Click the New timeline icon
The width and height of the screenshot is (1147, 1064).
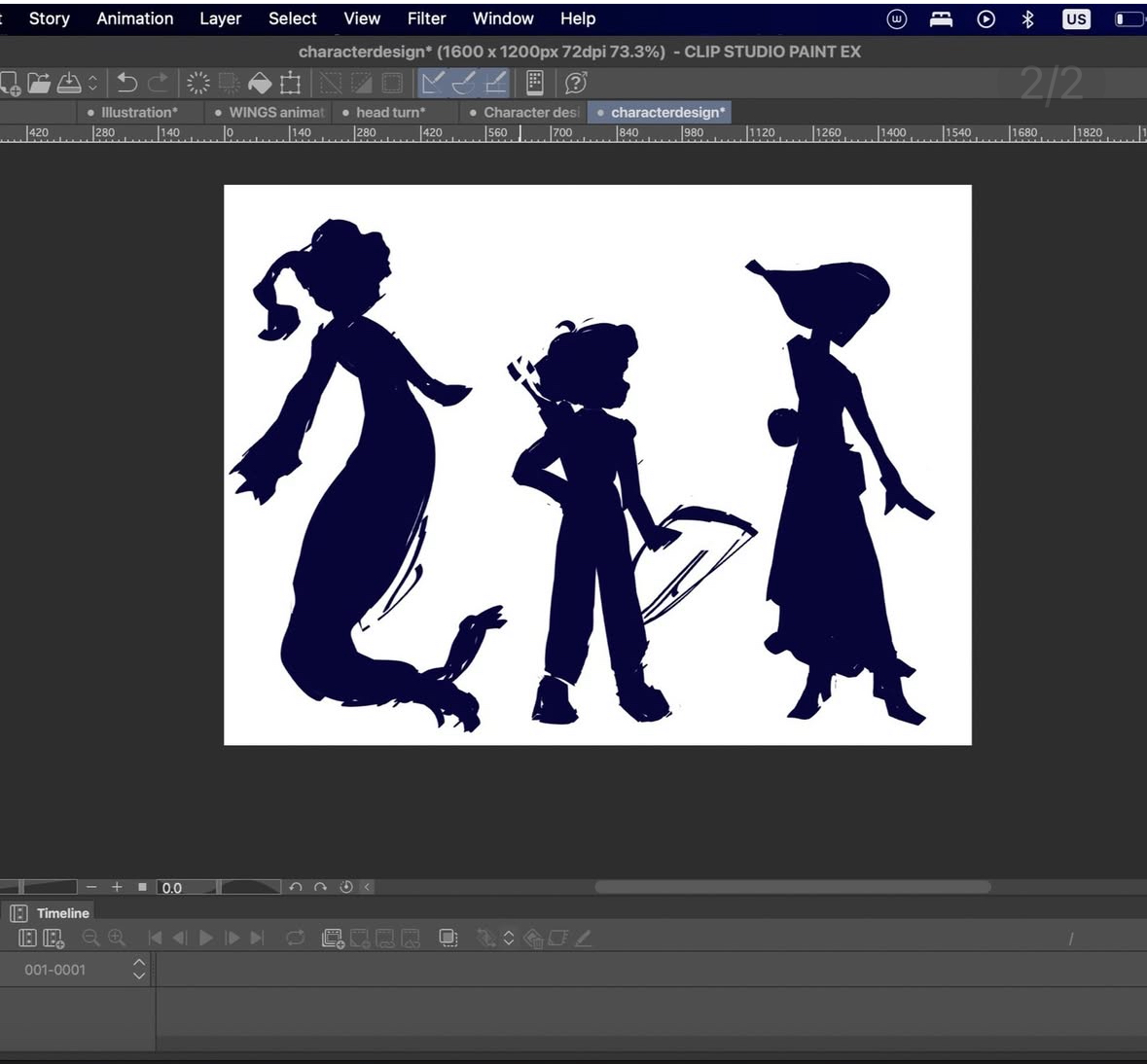click(54, 939)
